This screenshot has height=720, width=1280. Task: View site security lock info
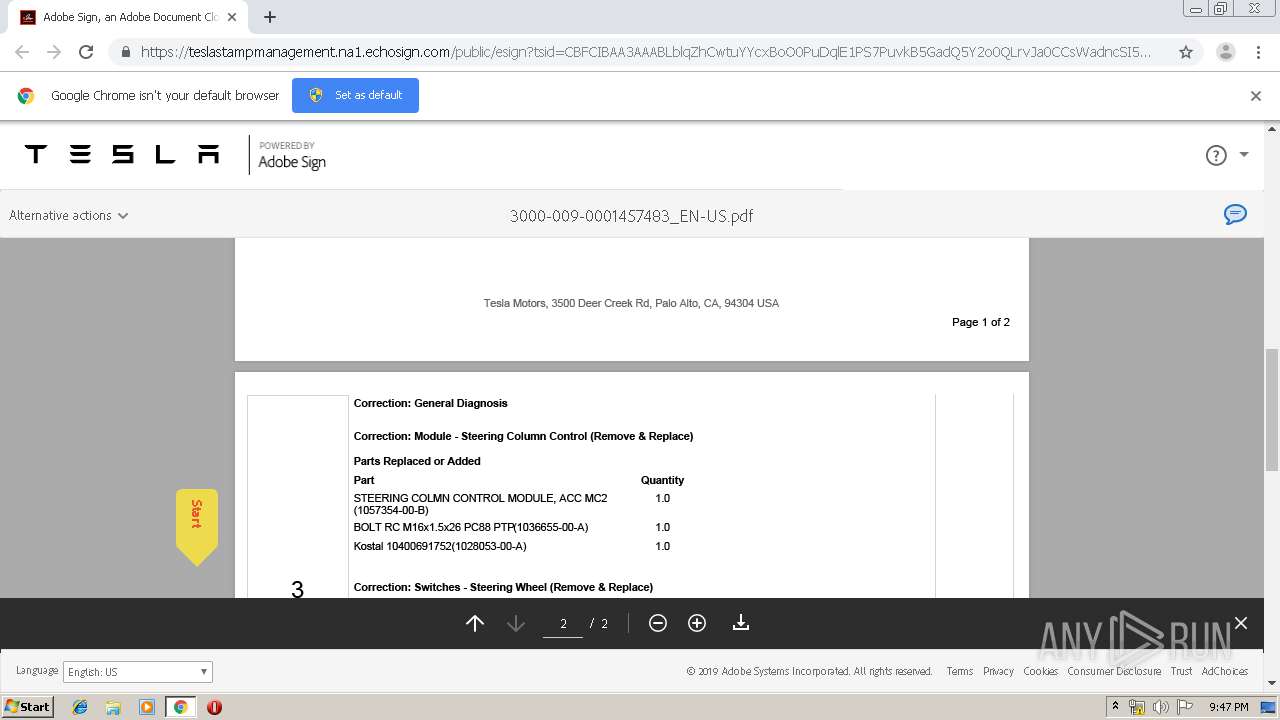[125, 52]
